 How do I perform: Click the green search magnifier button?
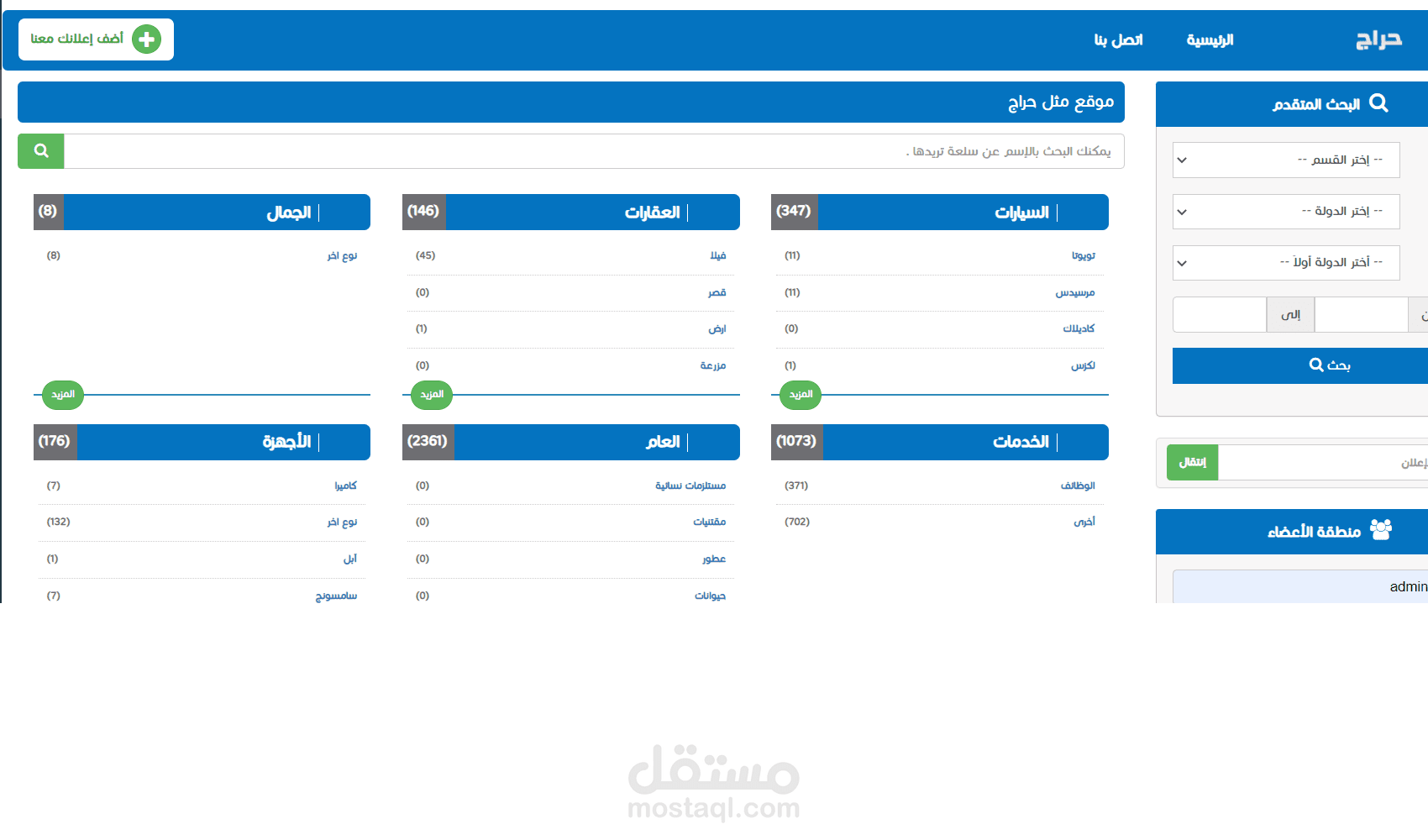pos(41,151)
